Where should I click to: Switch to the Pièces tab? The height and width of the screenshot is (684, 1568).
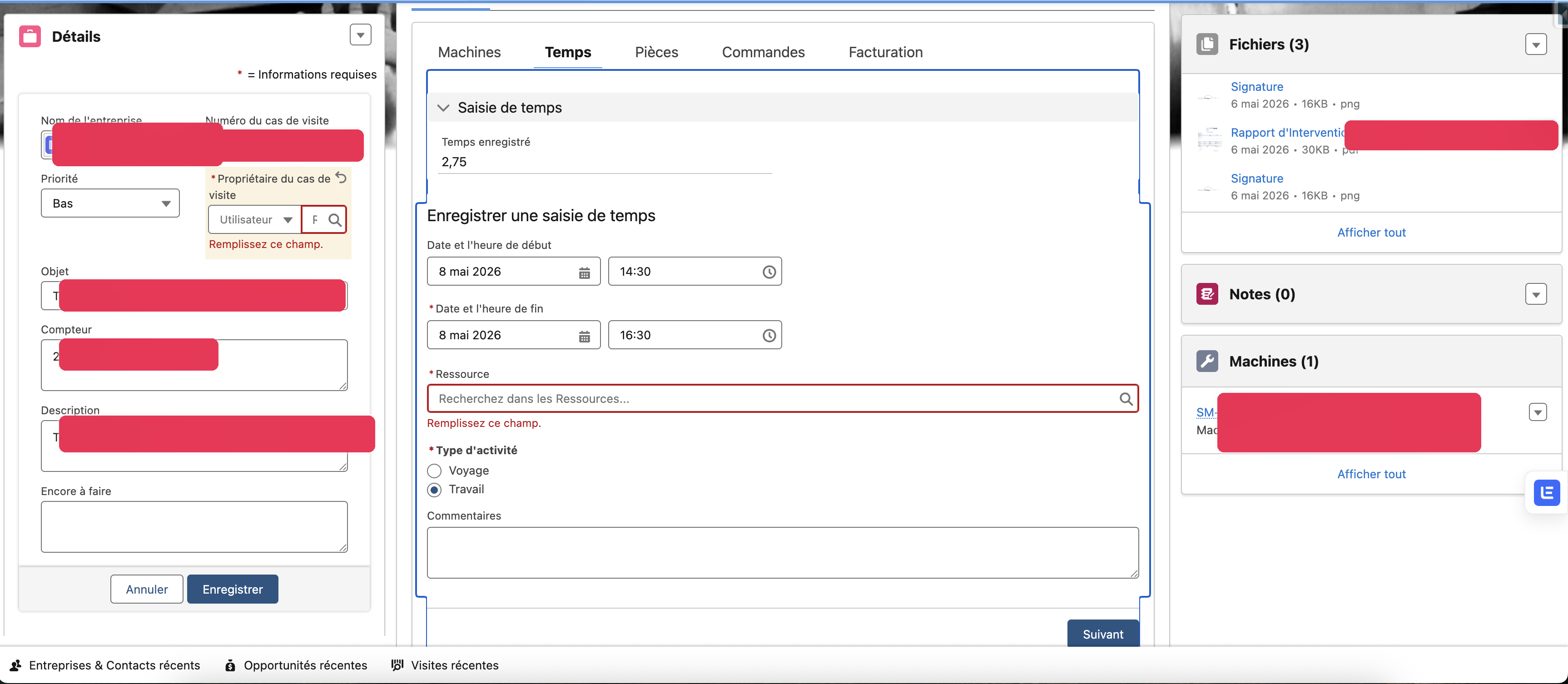656,52
